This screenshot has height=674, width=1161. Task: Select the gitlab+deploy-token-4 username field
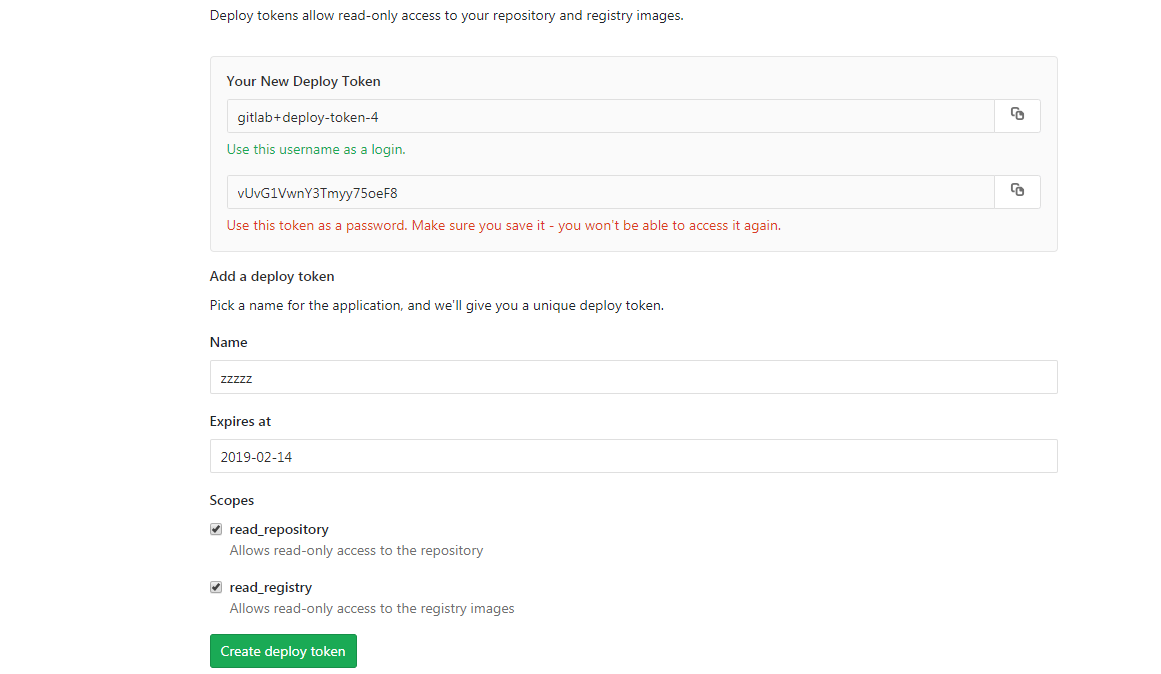610,116
